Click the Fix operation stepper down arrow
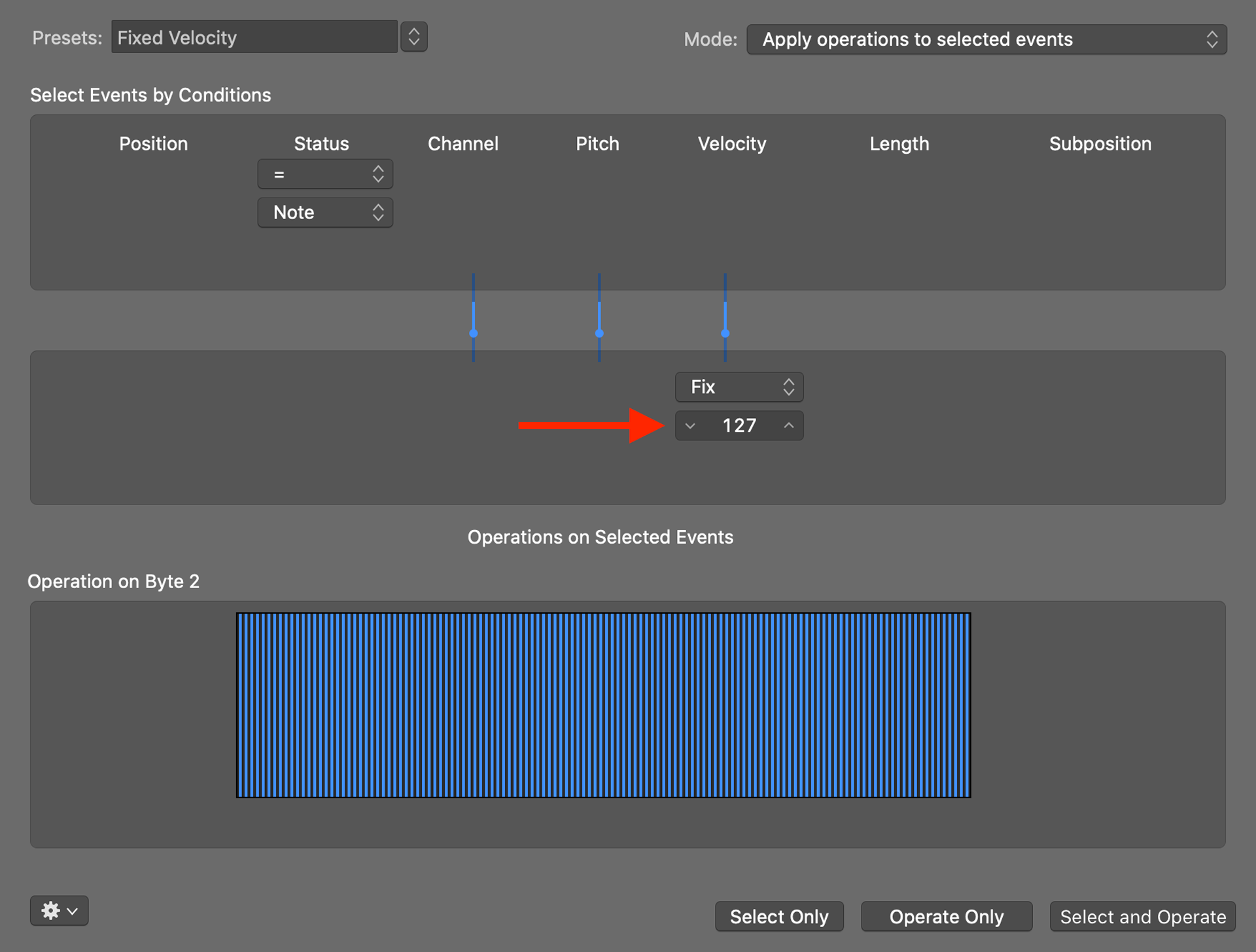 pos(693,425)
